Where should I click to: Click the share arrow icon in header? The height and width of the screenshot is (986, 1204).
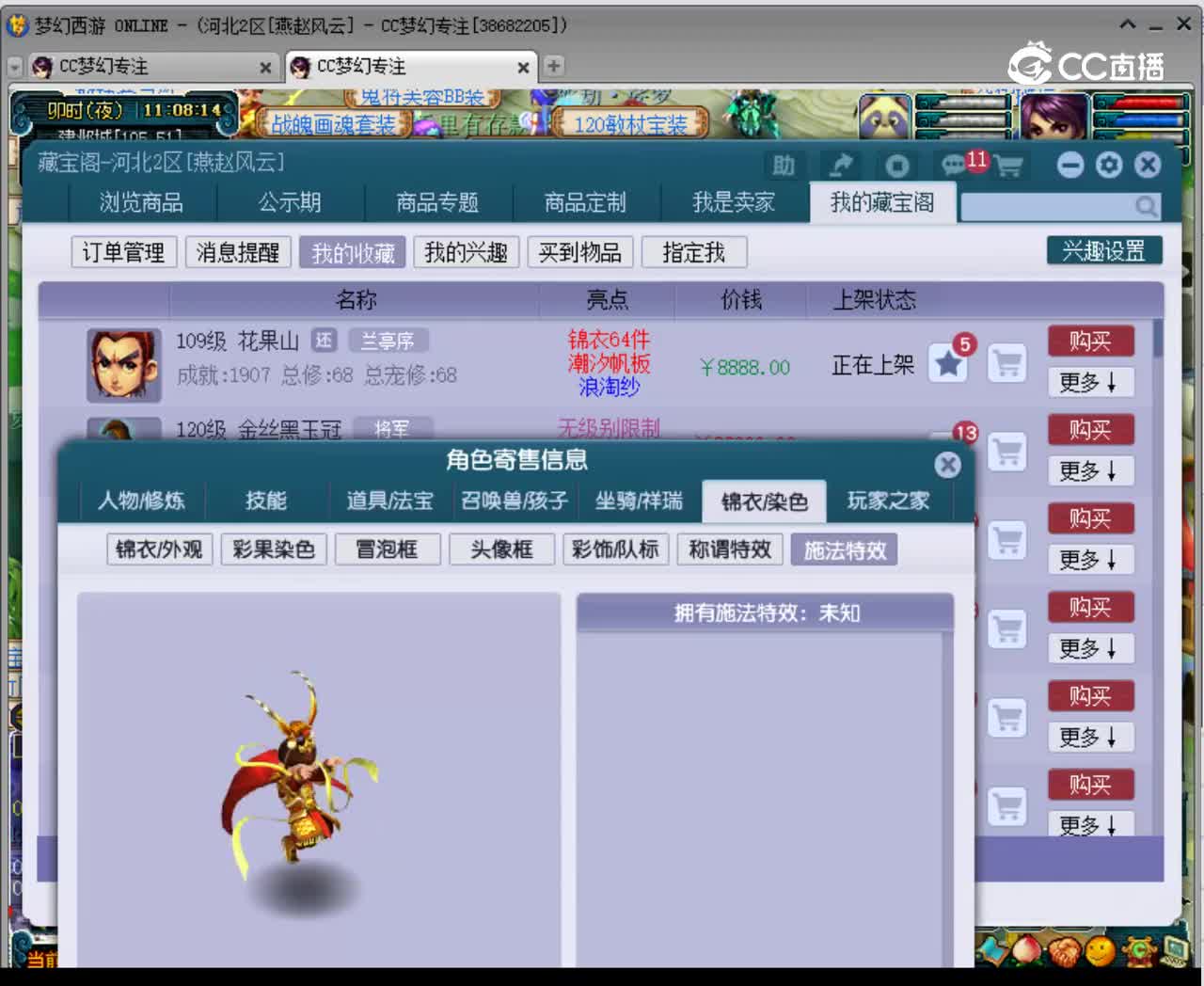[840, 166]
